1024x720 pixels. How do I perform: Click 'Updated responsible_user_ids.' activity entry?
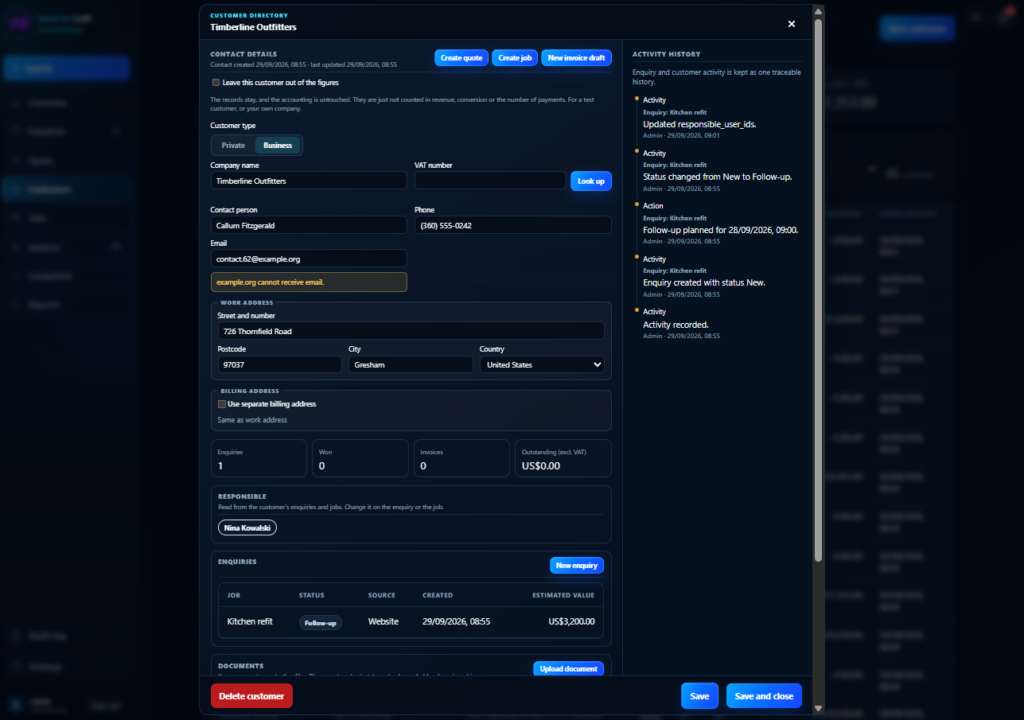699,124
